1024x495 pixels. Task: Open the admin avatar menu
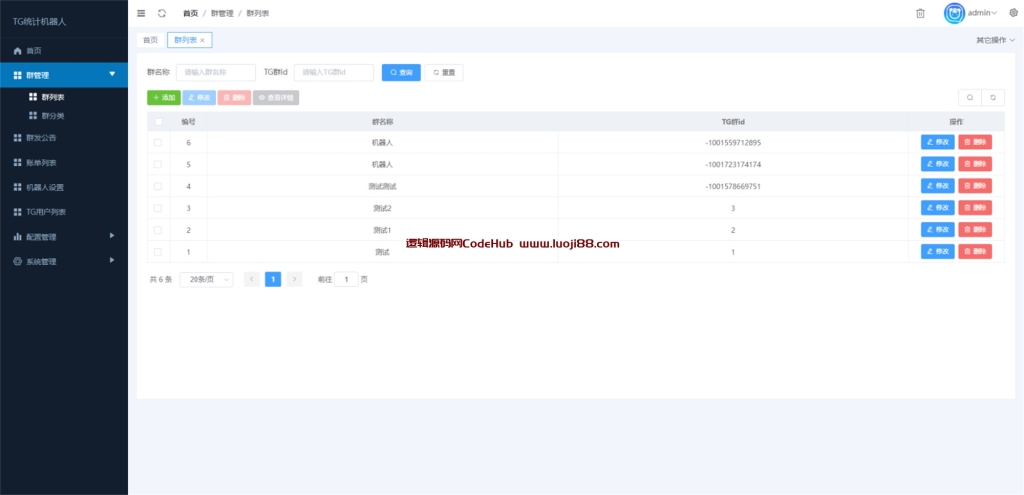pos(954,13)
